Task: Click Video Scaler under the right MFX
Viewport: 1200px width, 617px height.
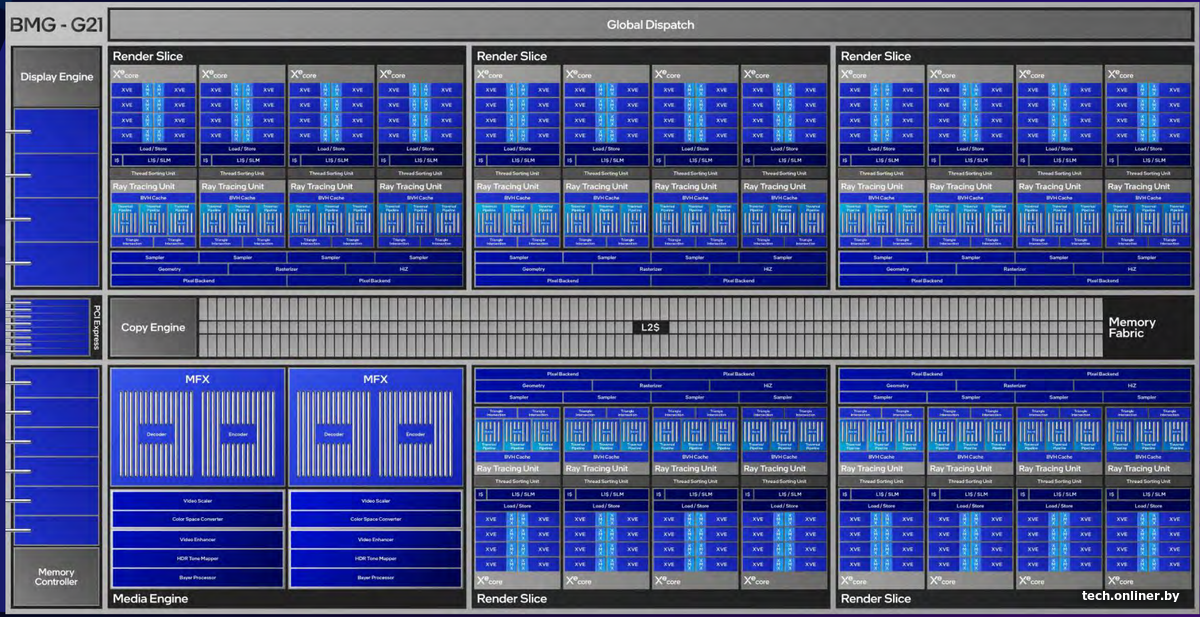Action: tap(376, 501)
